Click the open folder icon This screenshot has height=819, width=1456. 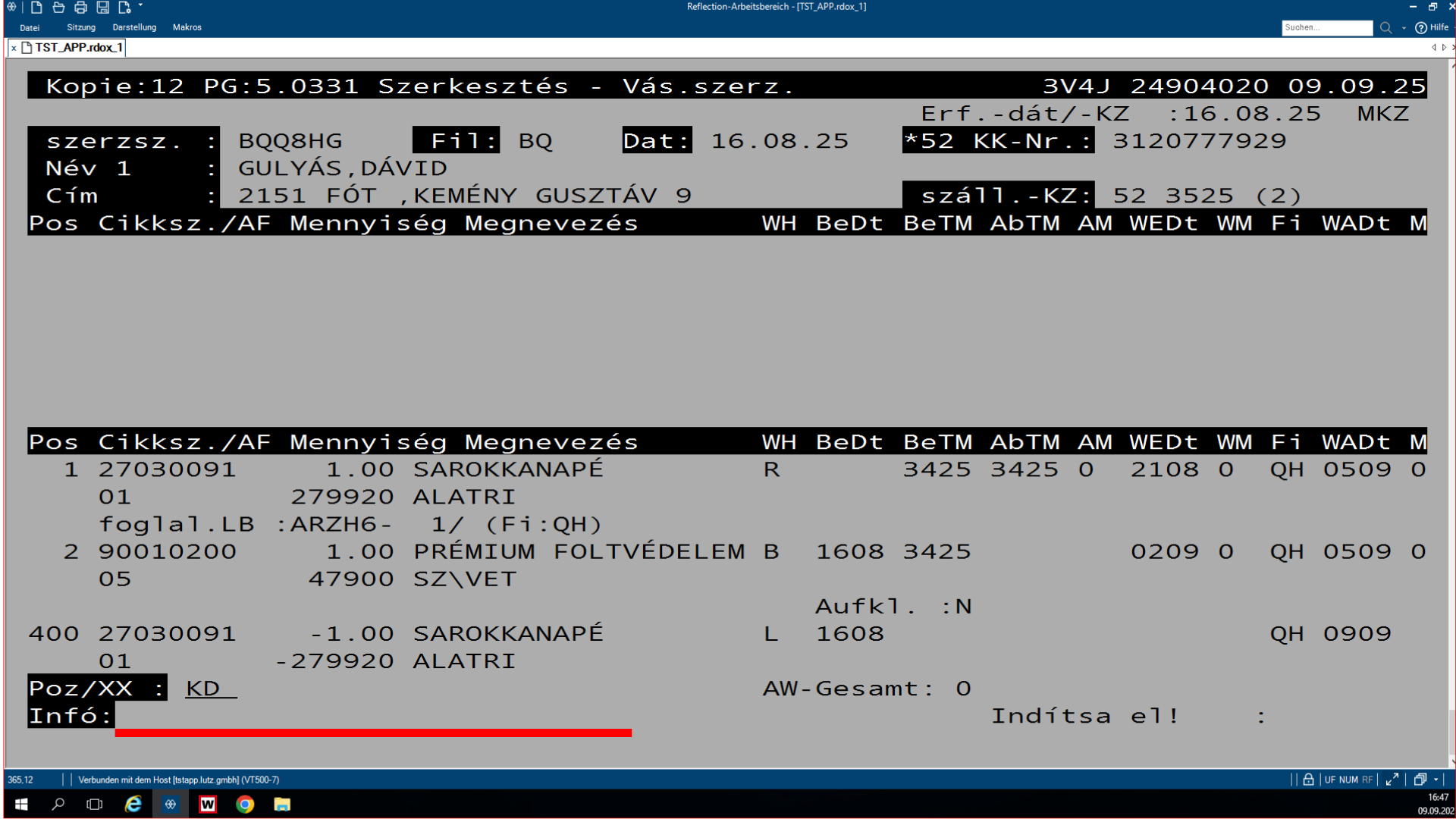(58, 8)
